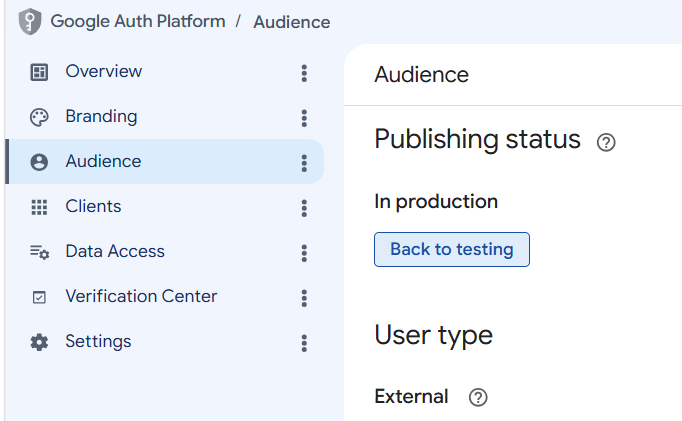The width and height of the screenshot is (682, 421).
Task: Click the 'External' user type text
Action: 411,397
